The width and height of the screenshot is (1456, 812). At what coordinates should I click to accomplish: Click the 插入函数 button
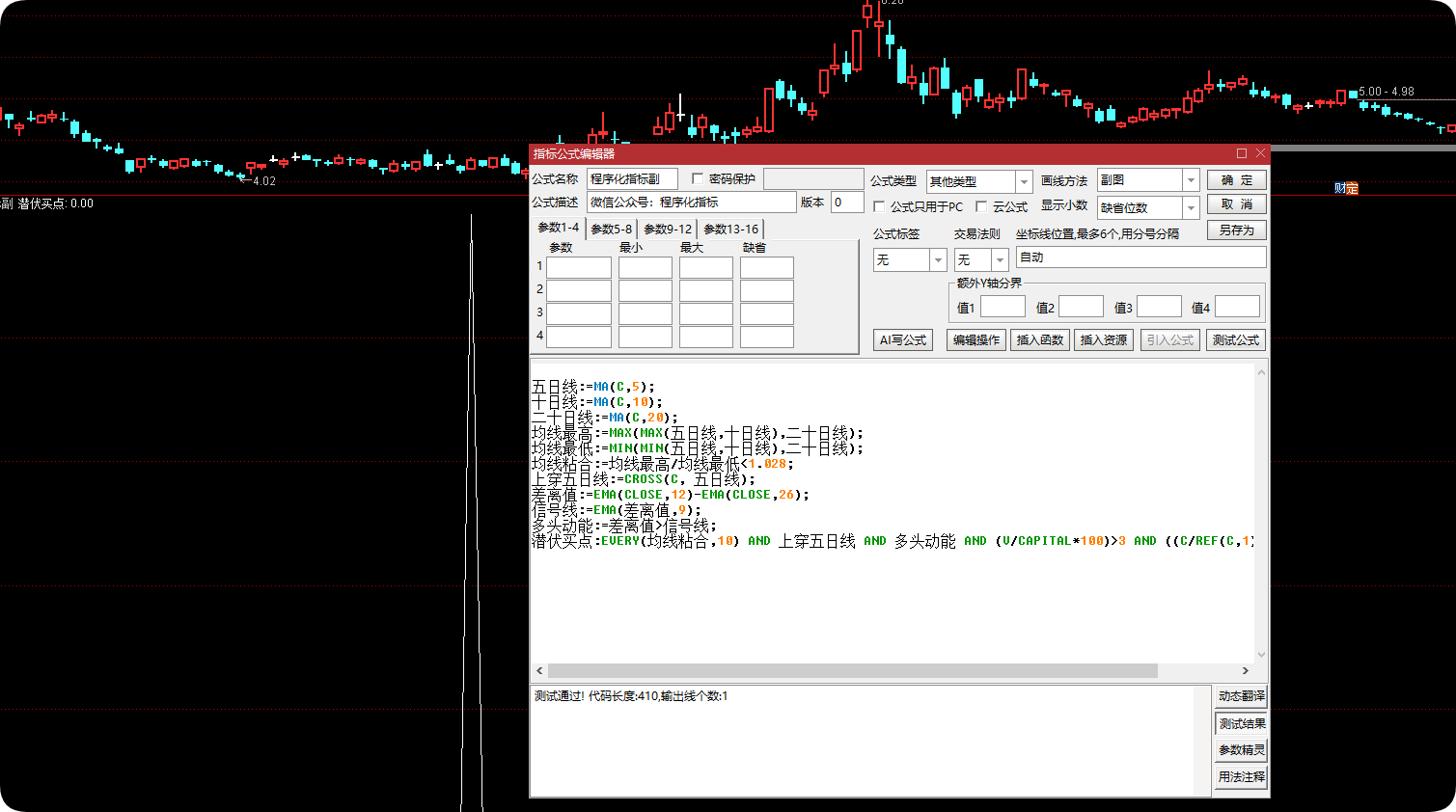click(1040, 339)
